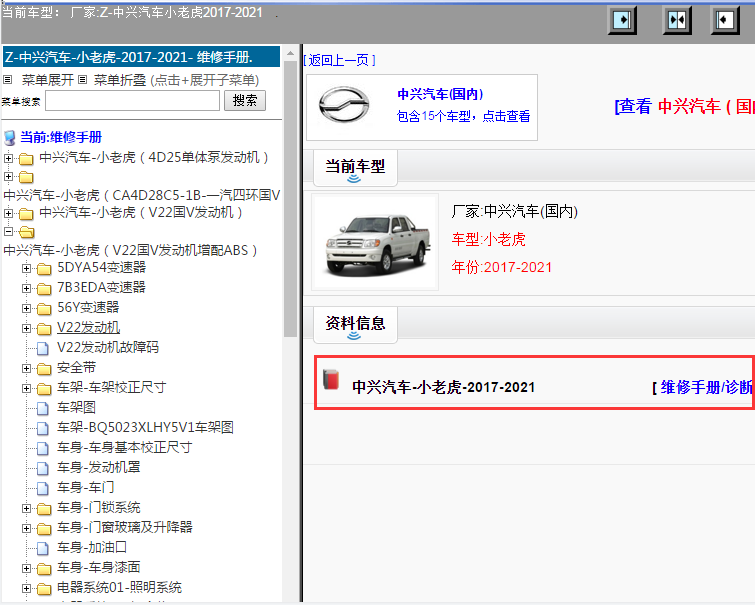
Task: Click document icon of V22发动机故障码
Action: 43,348
